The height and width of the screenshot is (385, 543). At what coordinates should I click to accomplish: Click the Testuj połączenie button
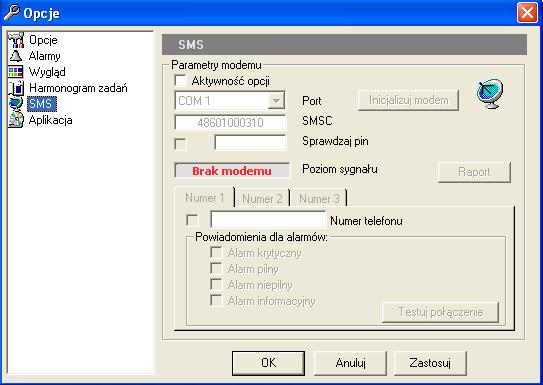[440, 312]
